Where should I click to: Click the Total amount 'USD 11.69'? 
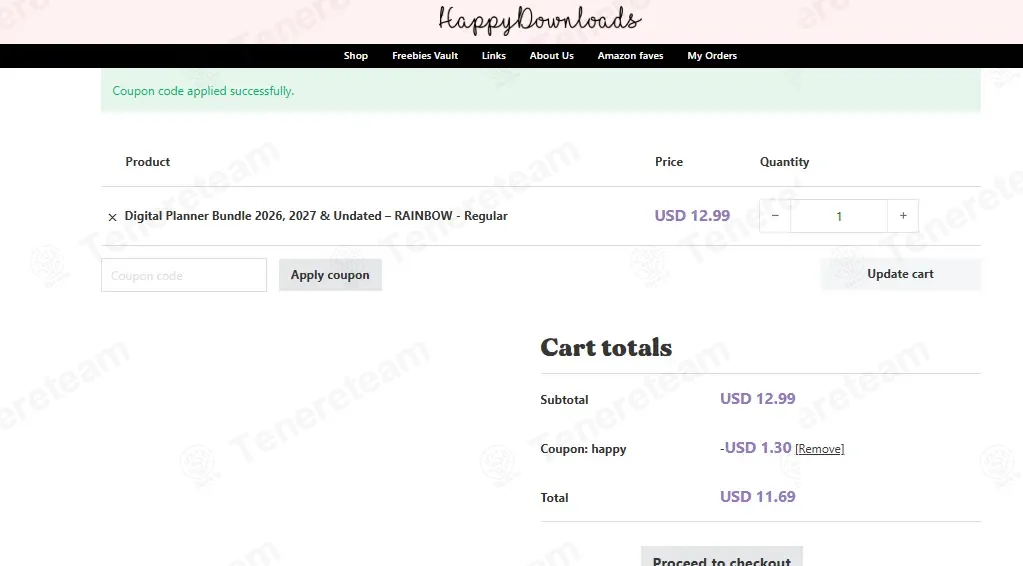[757, 497]
